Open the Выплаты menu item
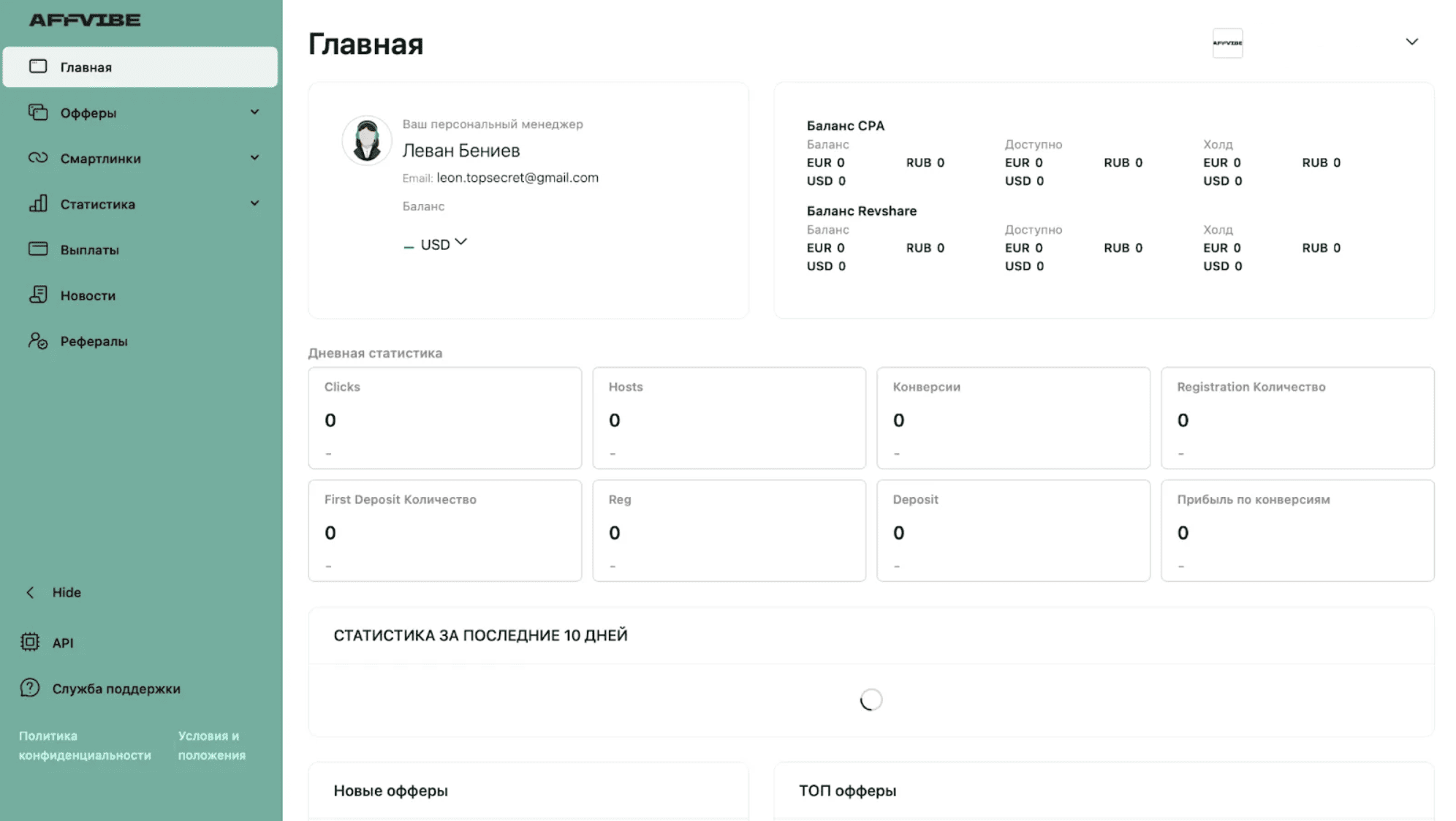 point(89,250)
